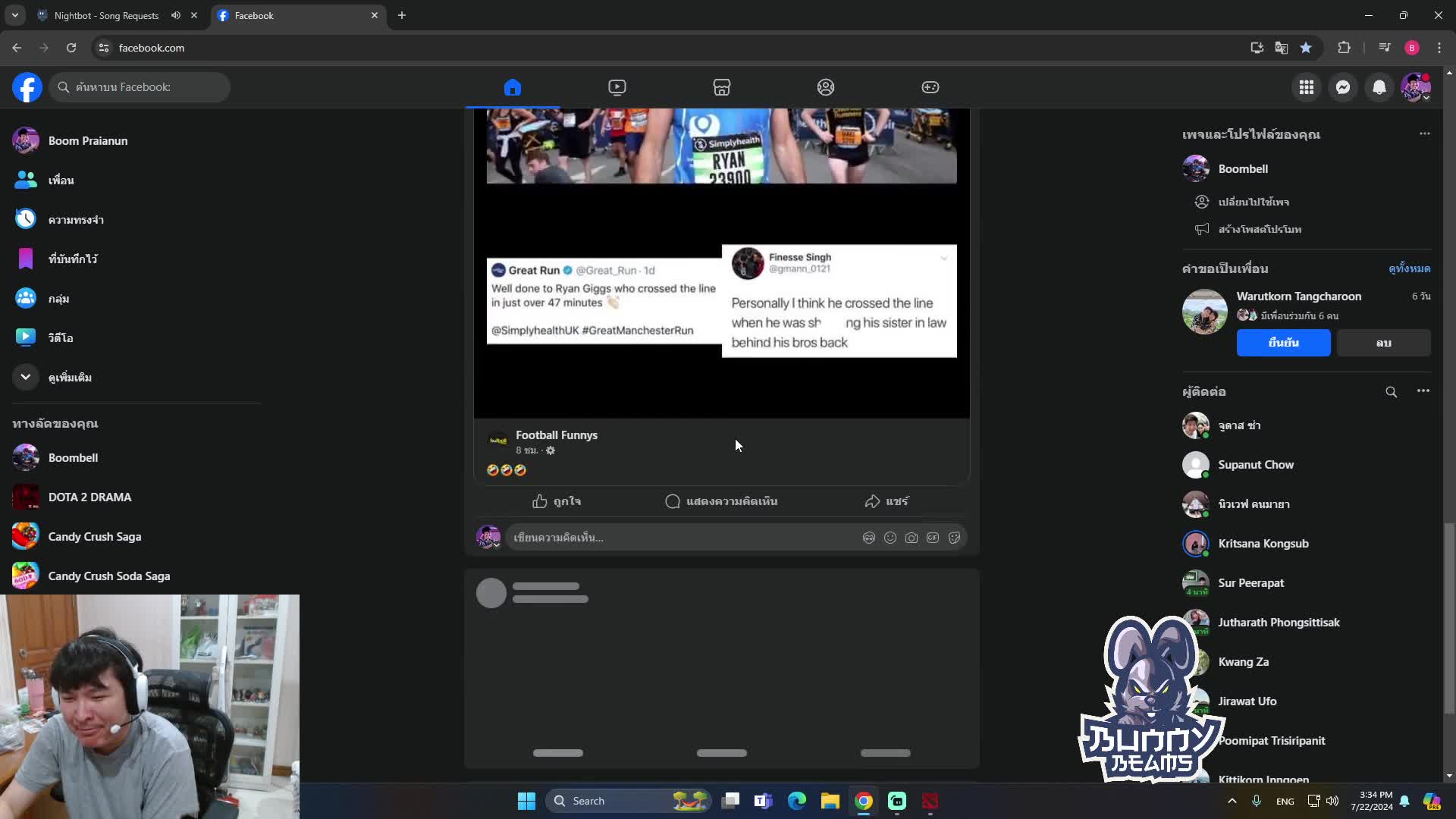1456x819 pixels.
Task: Open chat with Supanut Chow
Action: click(x=1306, y=465)
